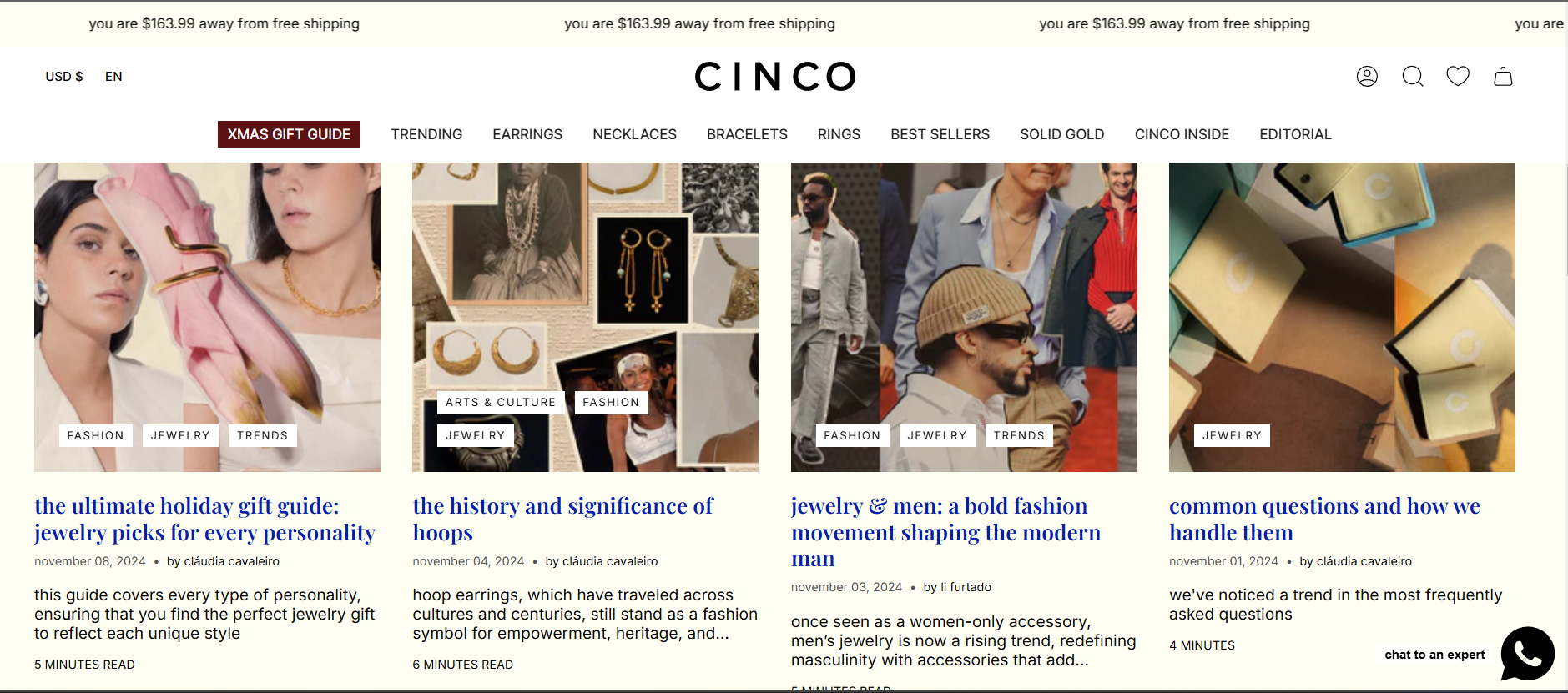Viewport: 1568px width, 693px height.
Task: Open the EARRINGS menu item
Action: point(527,134)
